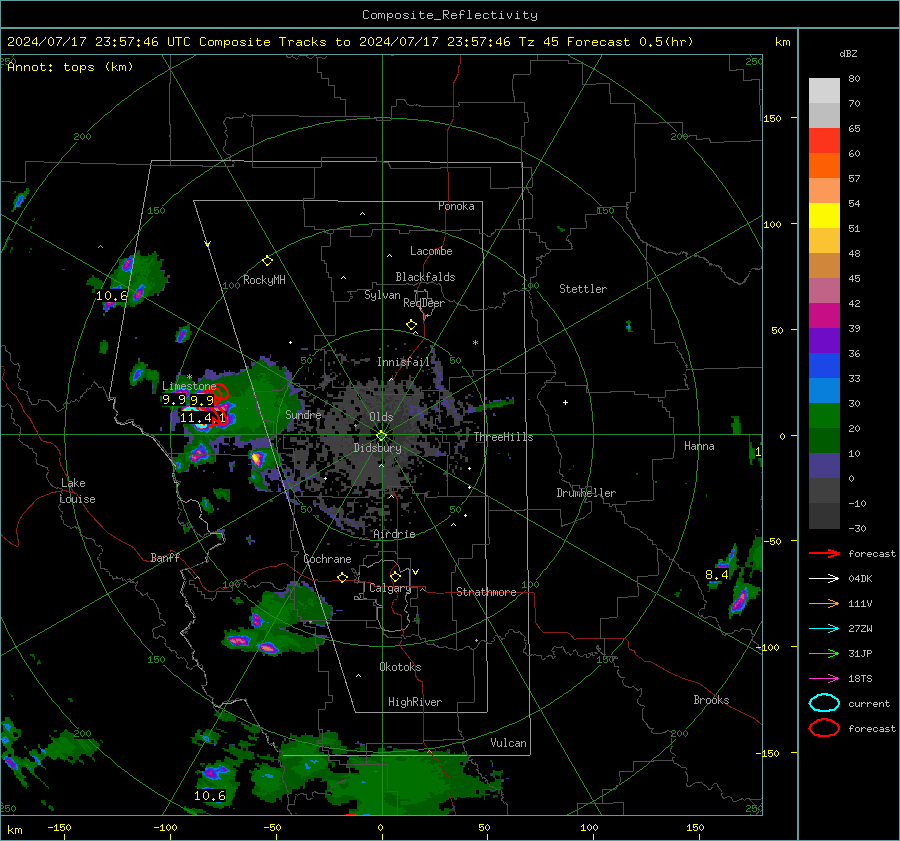This screenshot has height=841, width=900.
Task: Click the 11.4 storm tops label
Action: 195,418
